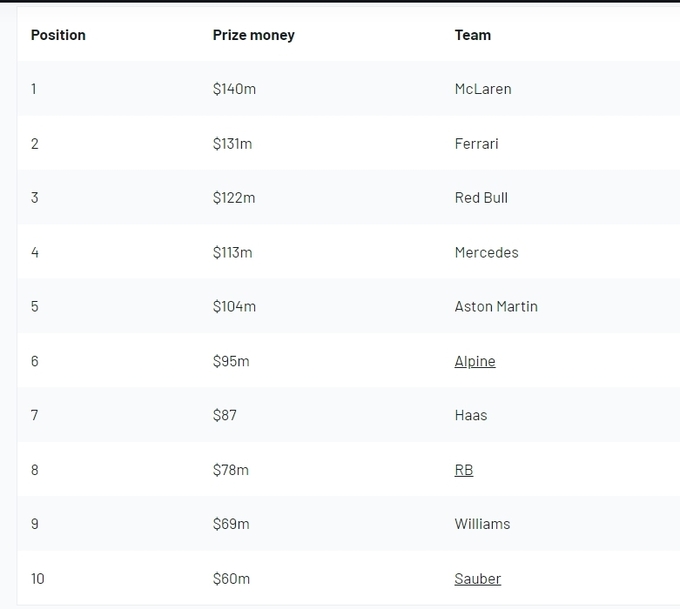The width and height of the screenshot is (680, 609).
Task: Click the $122m prize money value
Action: click(234, 198)
